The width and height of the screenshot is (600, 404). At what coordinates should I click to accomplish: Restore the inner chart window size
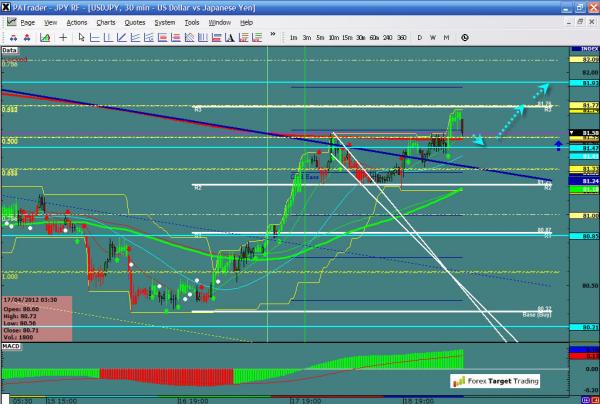[579, 21]
